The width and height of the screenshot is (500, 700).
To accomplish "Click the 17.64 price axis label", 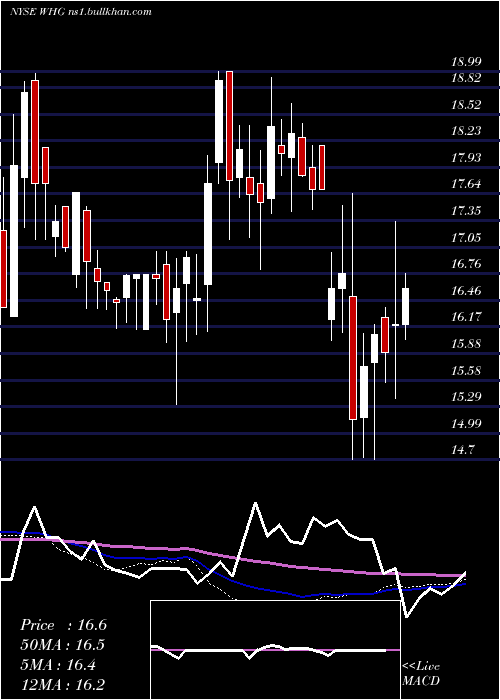I will (x=466, y=184).
